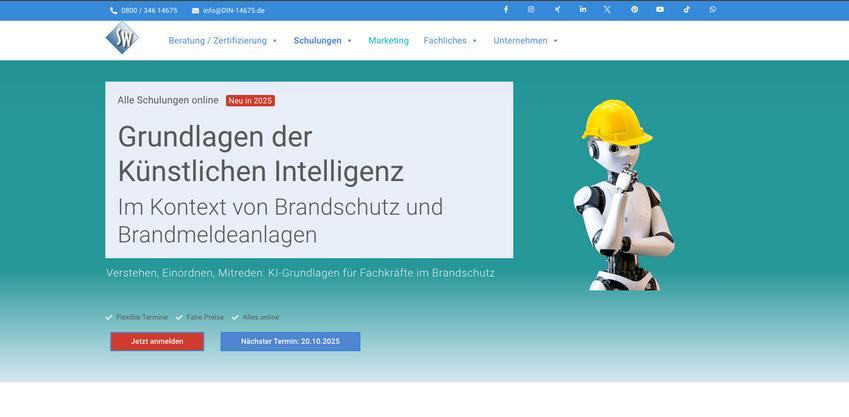
Task: Click email link info@DIN-14675.de
Action: pos(233,10)
